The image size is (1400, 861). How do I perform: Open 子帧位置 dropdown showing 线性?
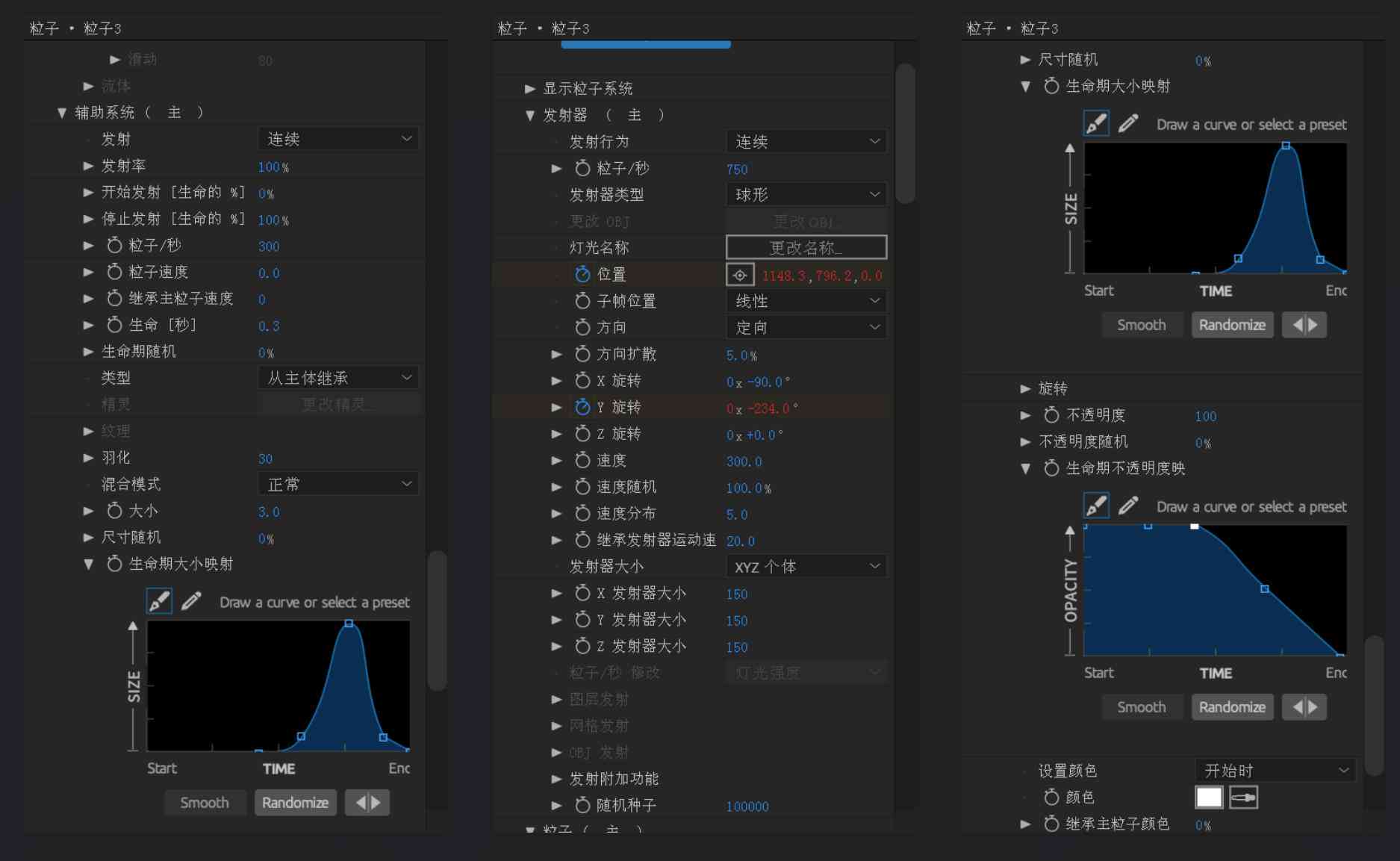pyautogui.click(x=806, y=301)
